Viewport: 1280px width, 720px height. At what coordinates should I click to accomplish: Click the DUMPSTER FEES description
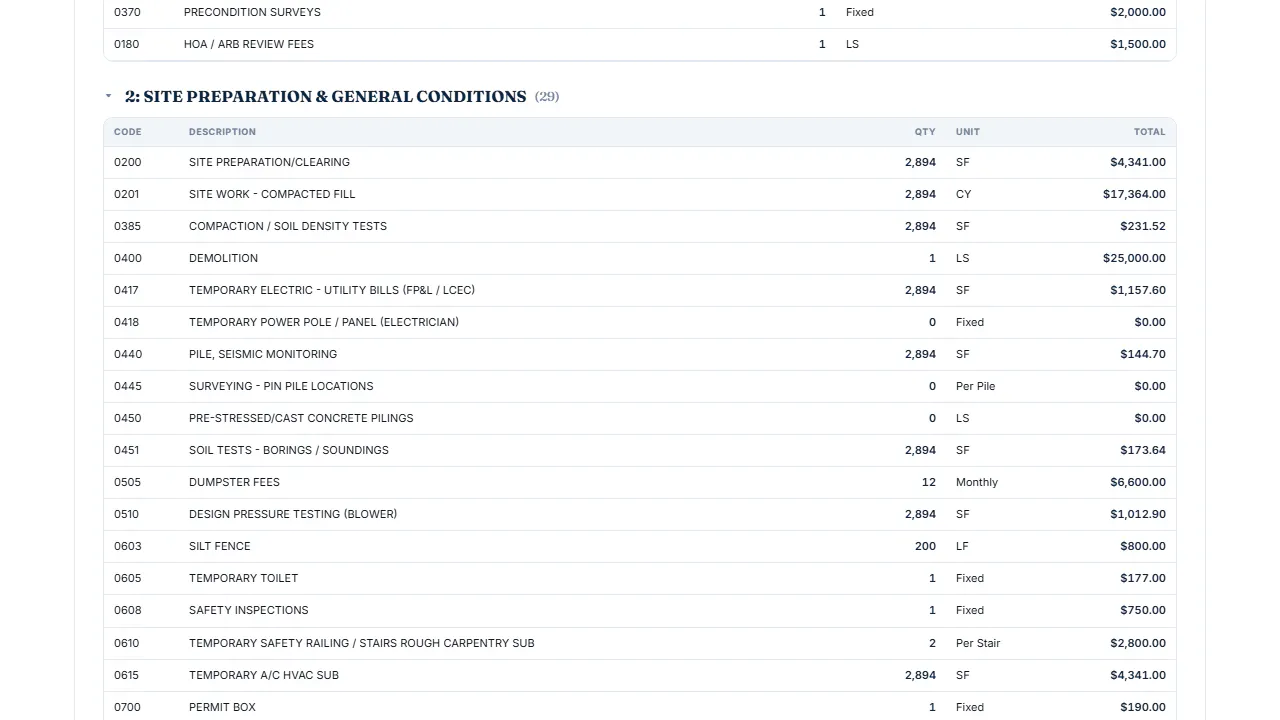coord(234,482)
